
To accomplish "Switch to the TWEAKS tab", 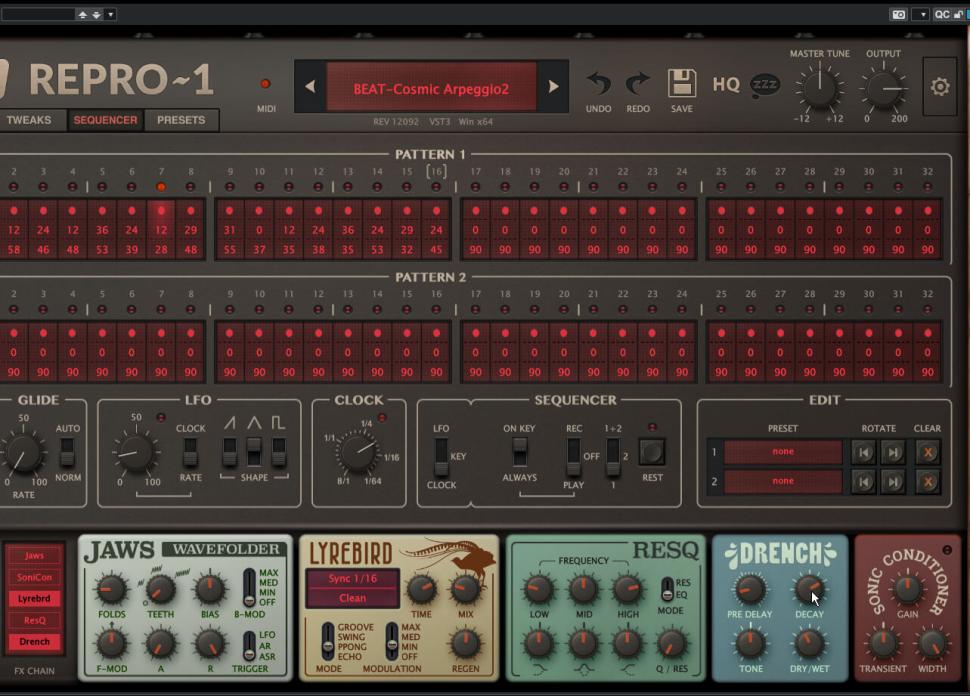I will [31, 120].
